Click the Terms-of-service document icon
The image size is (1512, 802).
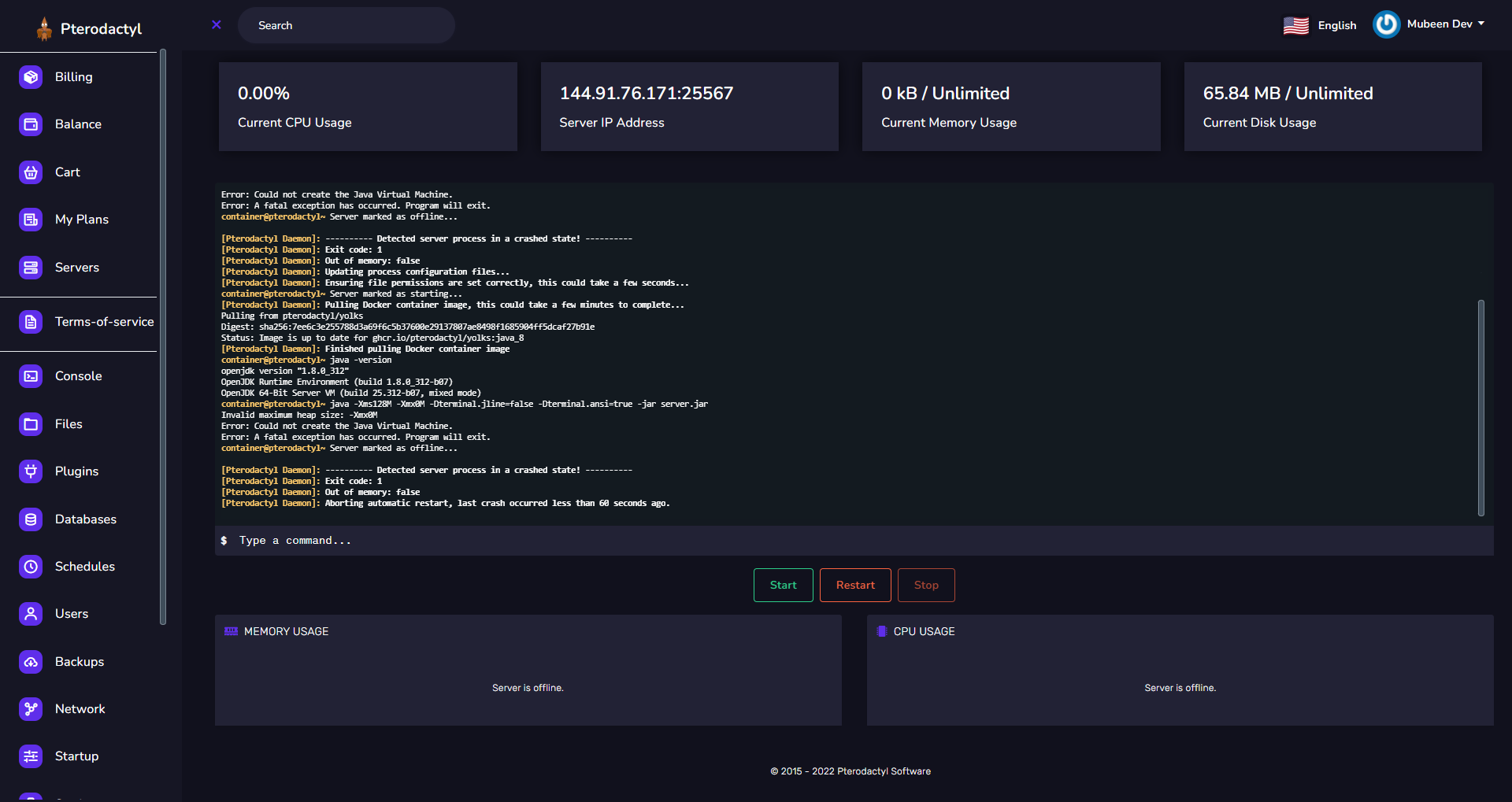pos(31,322)
